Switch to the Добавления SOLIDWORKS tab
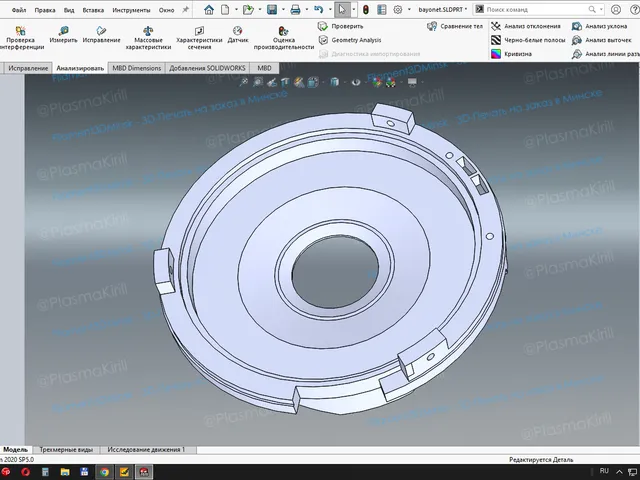 (207, 68)
